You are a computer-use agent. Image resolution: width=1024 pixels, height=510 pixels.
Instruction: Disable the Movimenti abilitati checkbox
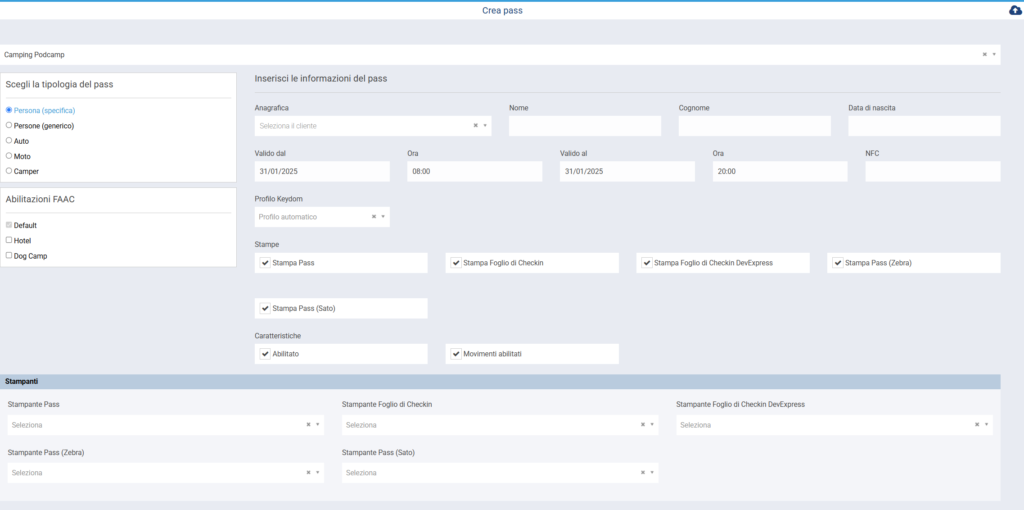tap(456, 354)
